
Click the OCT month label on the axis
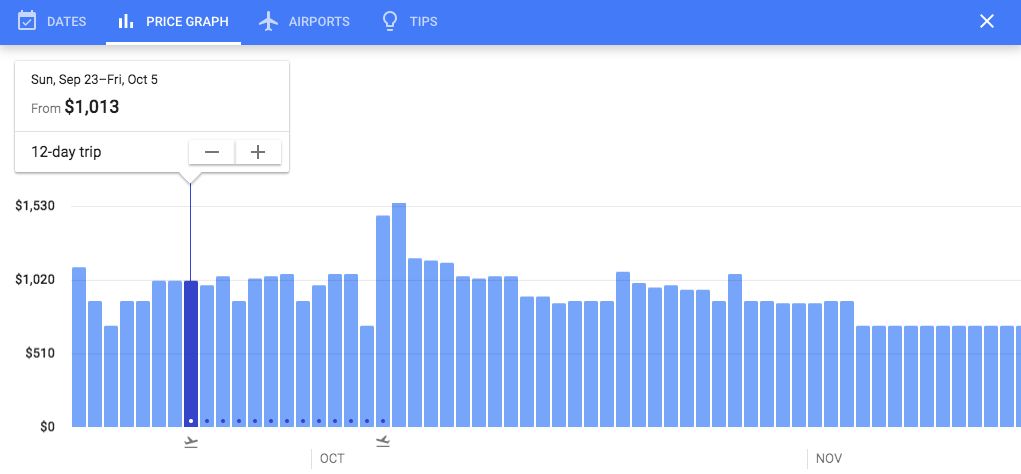[x=332, y=459]
